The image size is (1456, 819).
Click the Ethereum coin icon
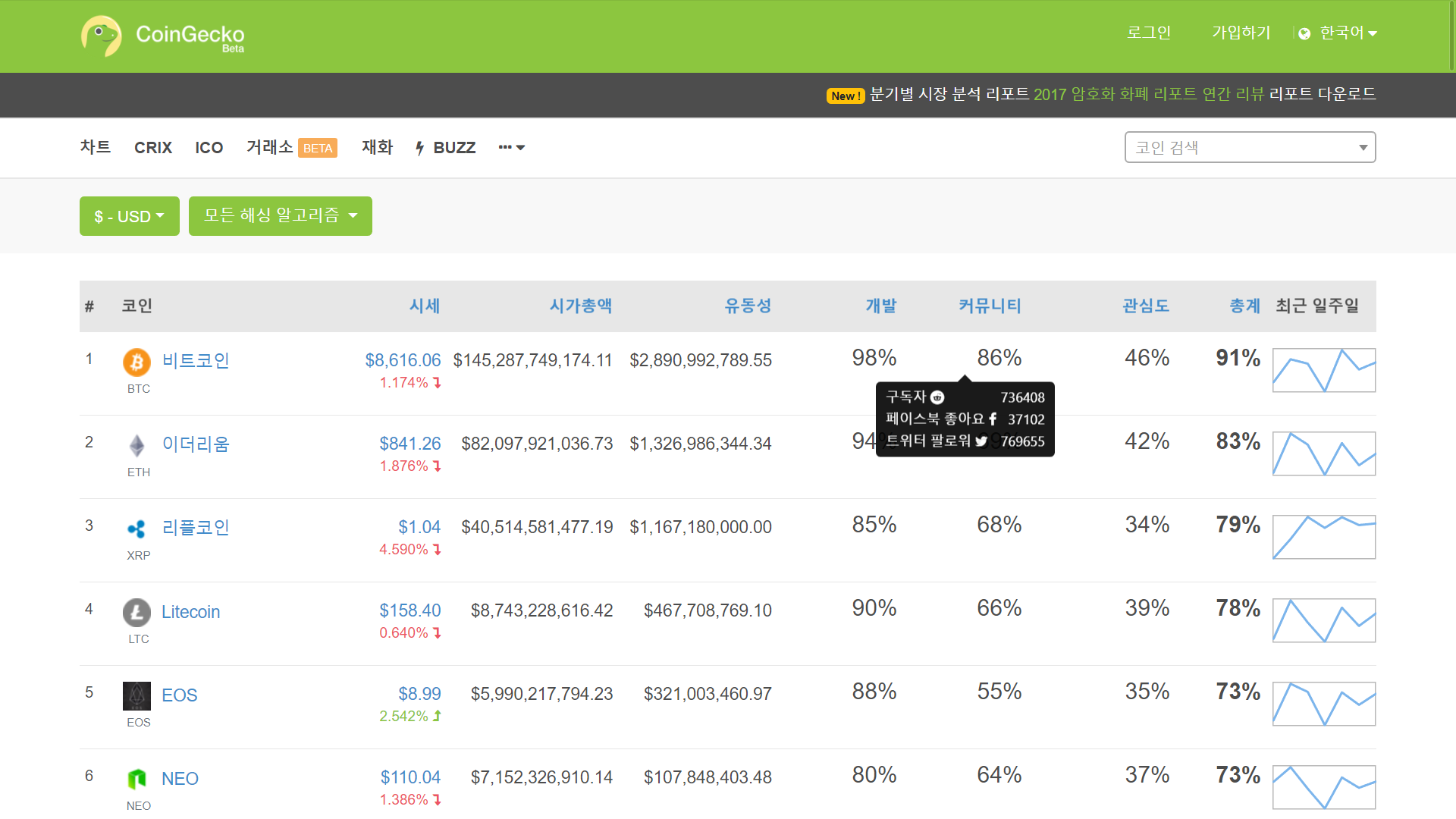tap(136, 446)
